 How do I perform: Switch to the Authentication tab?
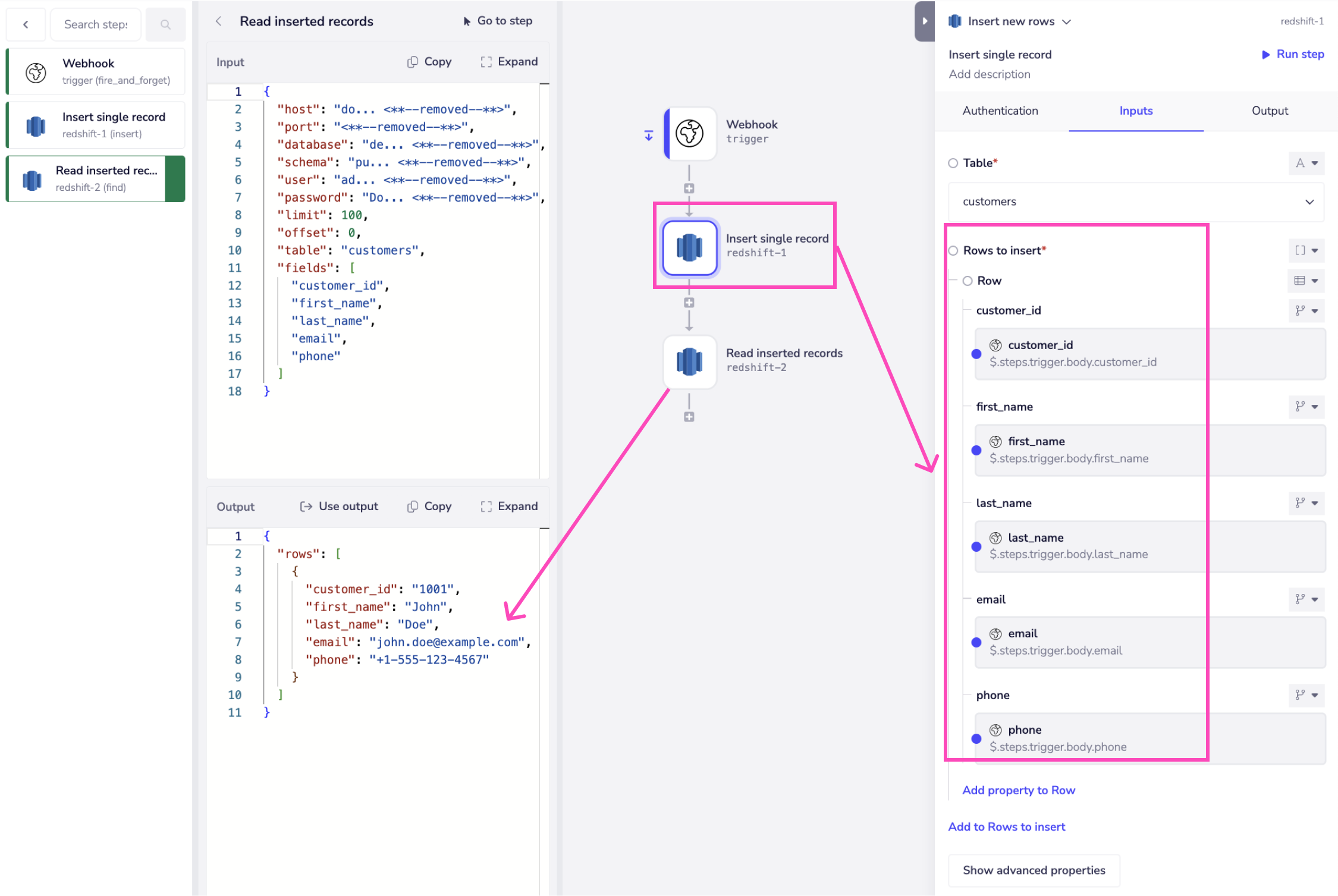1000,111
